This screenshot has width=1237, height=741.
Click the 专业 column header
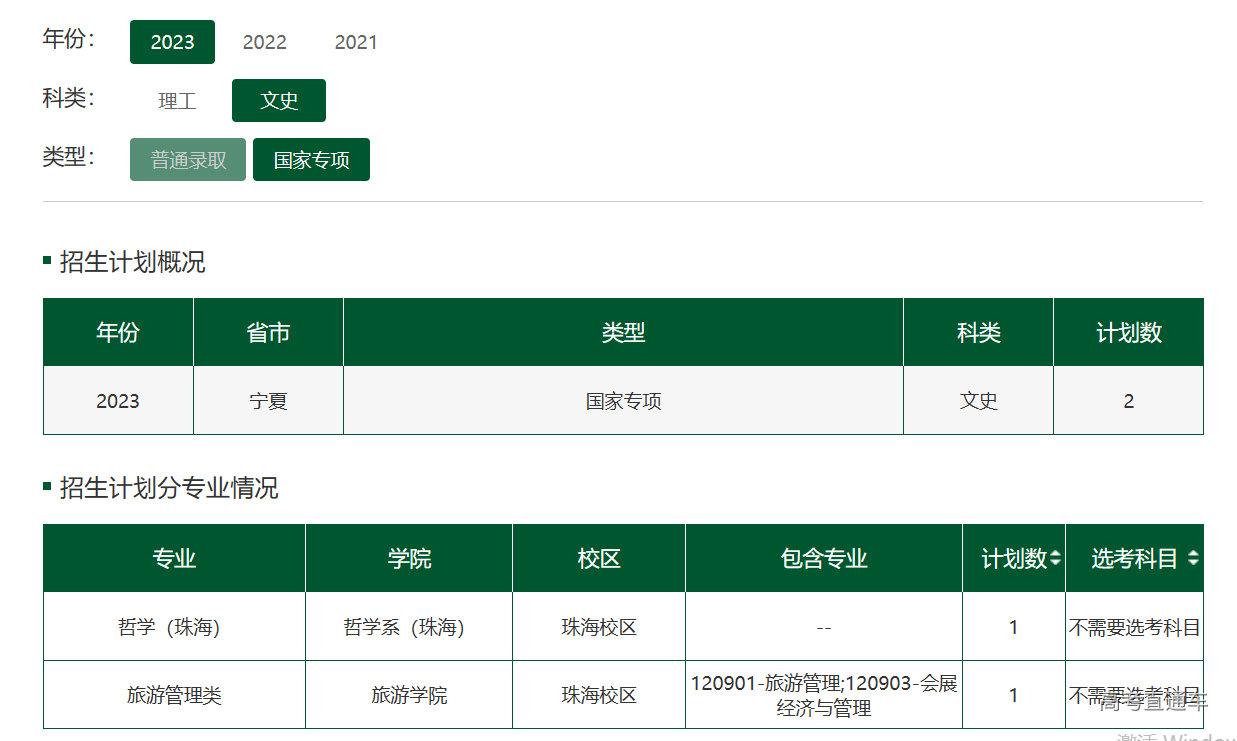pyautogui.click(x=174, y=558)
